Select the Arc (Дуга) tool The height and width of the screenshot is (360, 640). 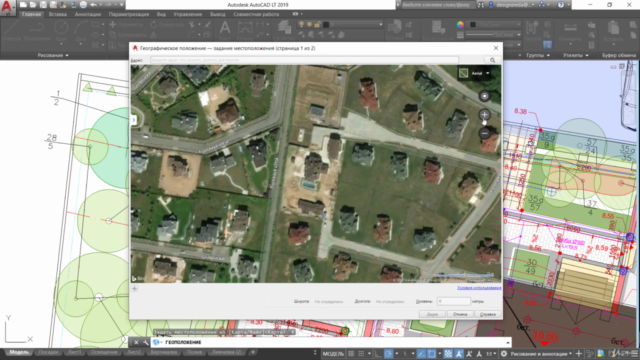(81, 31)
